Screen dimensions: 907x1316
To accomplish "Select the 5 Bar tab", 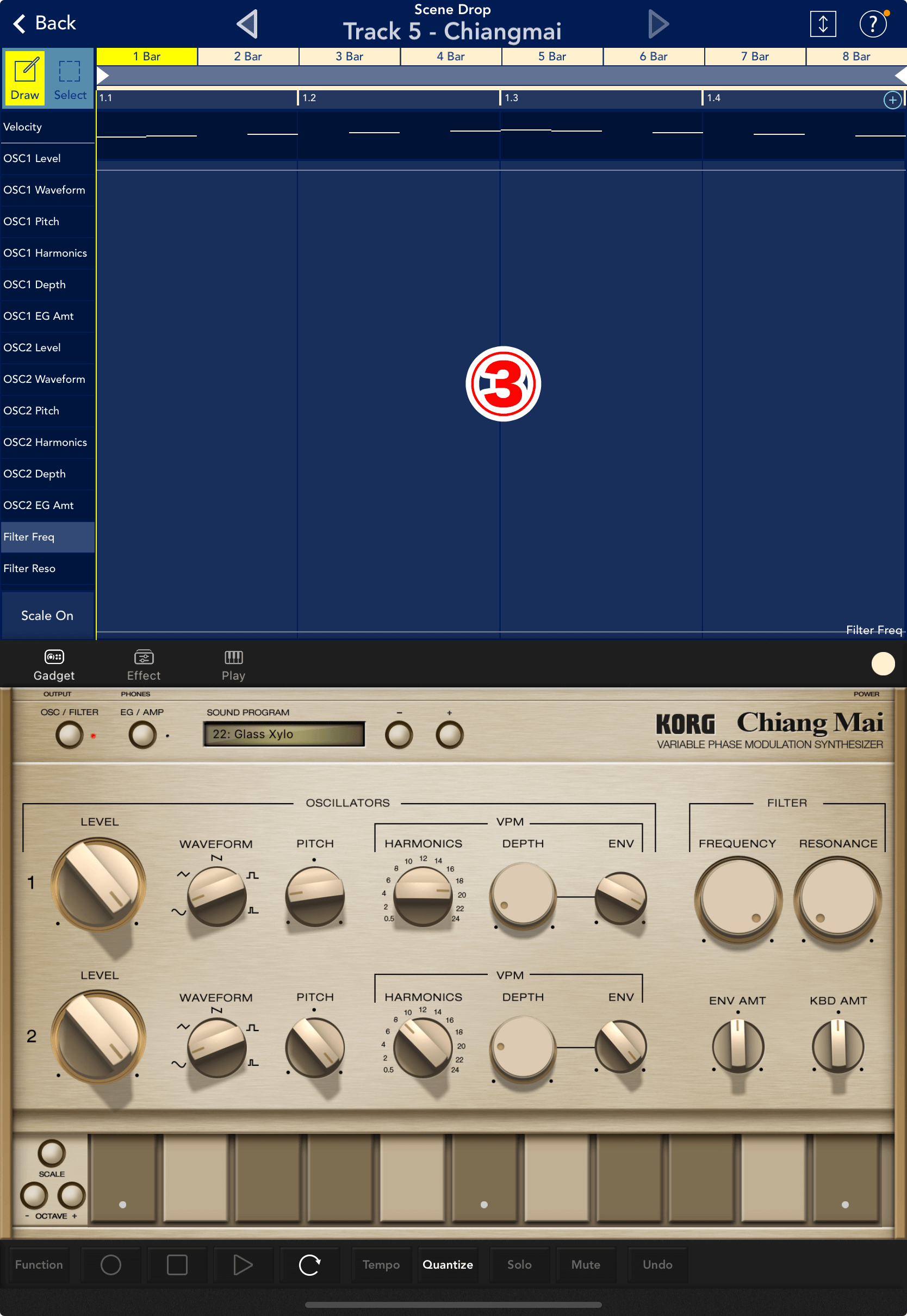I will point(552,56).
